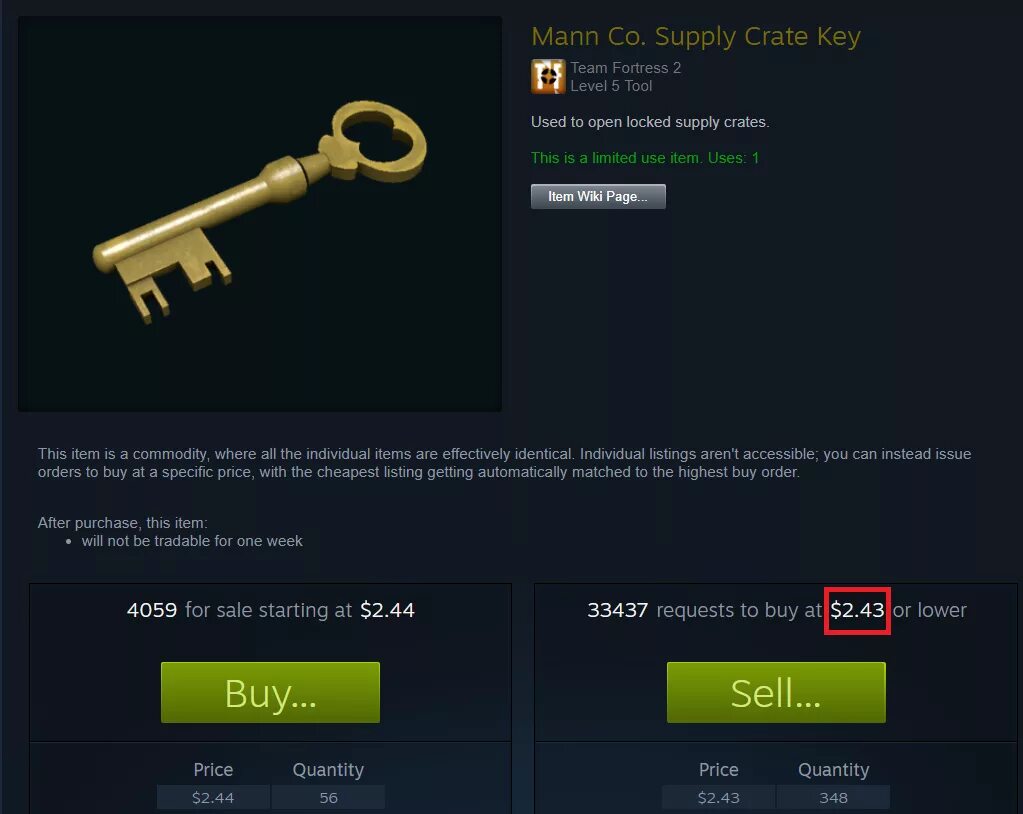This screenshot has width=1023, height=814.
Task: Click the Team Fortress 2 game icon
Action: pyautogui.click(x=548, y=76)
